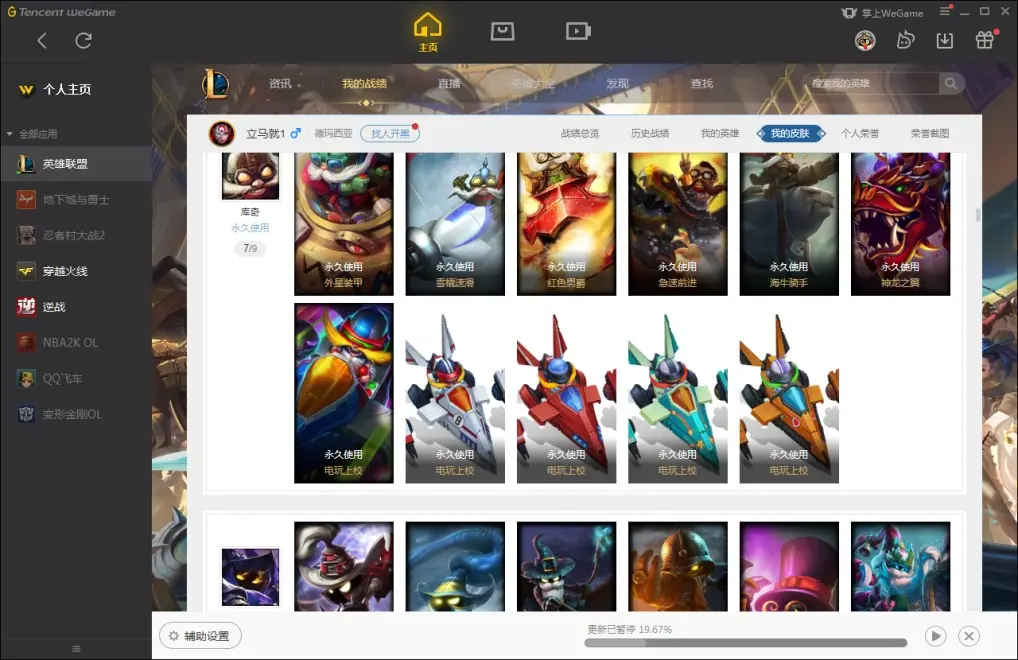Open the 主页 home tab
The height and width of the screenshot is (660, 1018).
click(x=428, y=32)
